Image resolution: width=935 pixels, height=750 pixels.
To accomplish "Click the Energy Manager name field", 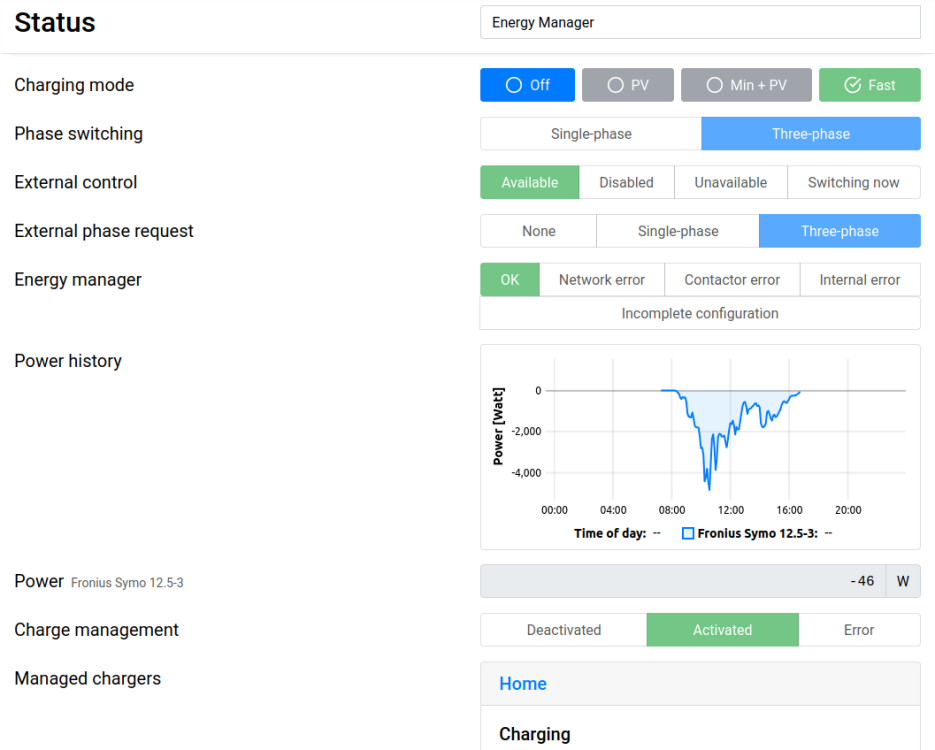I will (700, 22).
